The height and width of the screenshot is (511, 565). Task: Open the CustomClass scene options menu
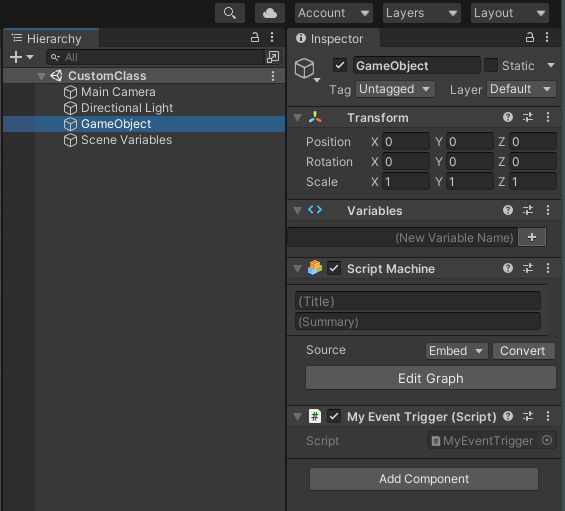coord(273,76)
